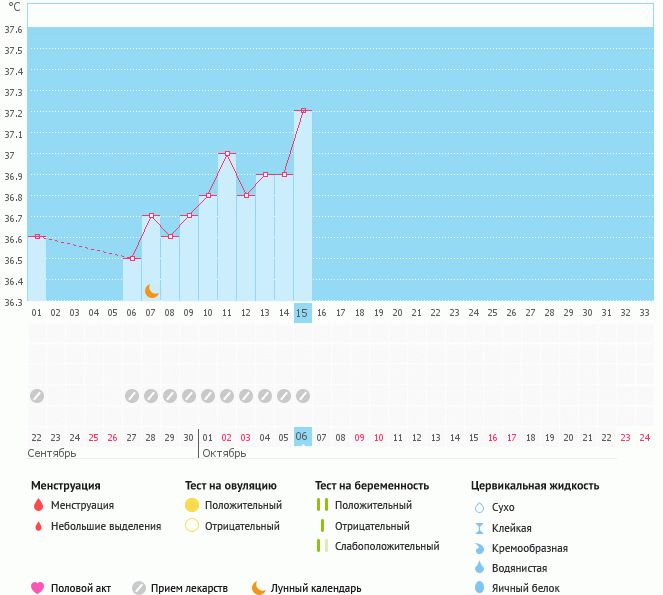Select the highlighted date 06 in October
Image resolution: width=663 pixels, height=595 pixels.
[303, 437]
